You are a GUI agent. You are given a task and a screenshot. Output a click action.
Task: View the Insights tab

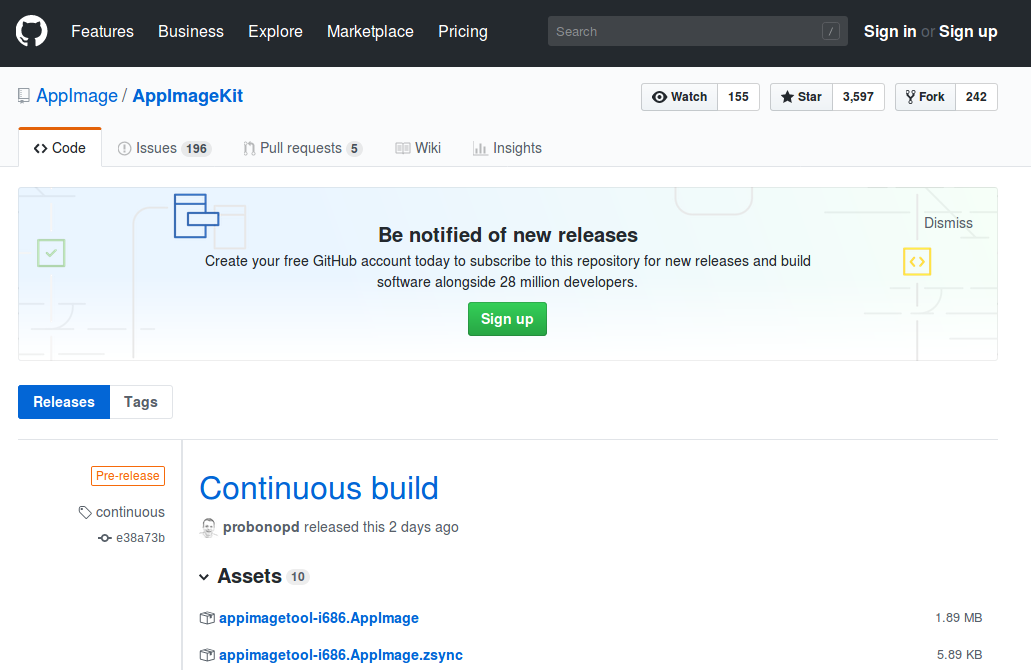[x=507, y=148]
